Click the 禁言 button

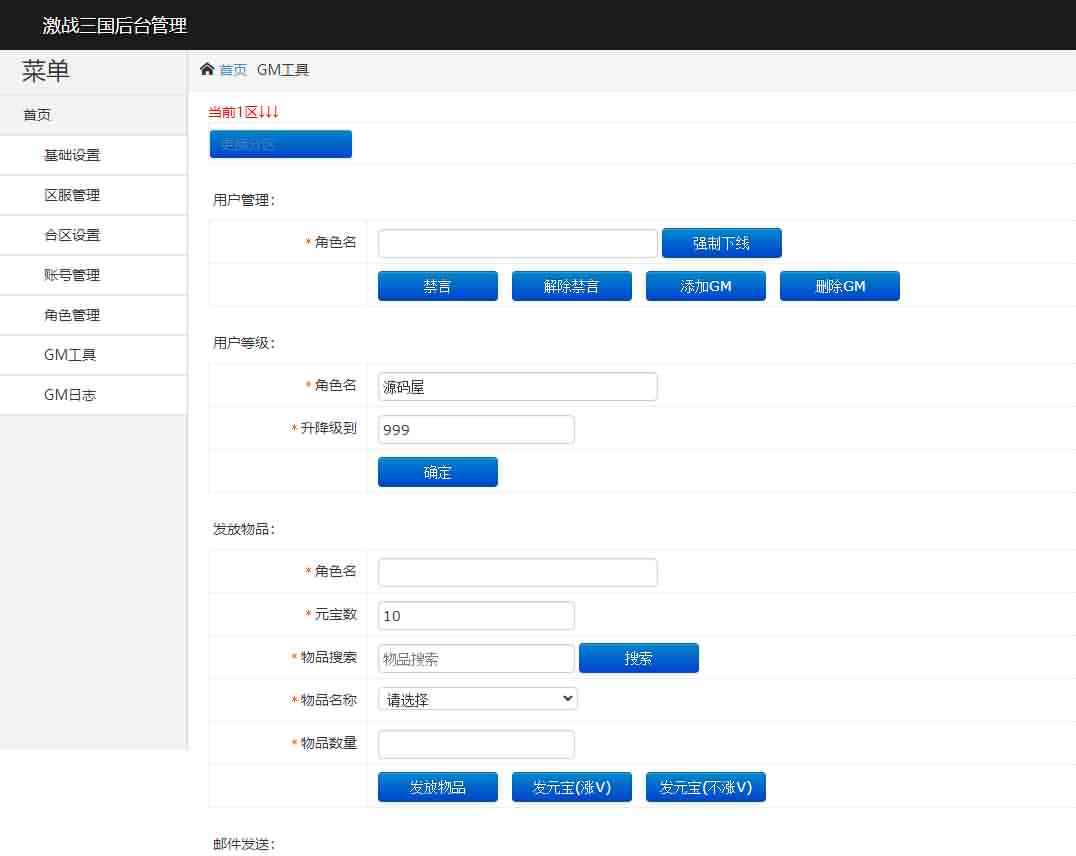click(437, 286)
